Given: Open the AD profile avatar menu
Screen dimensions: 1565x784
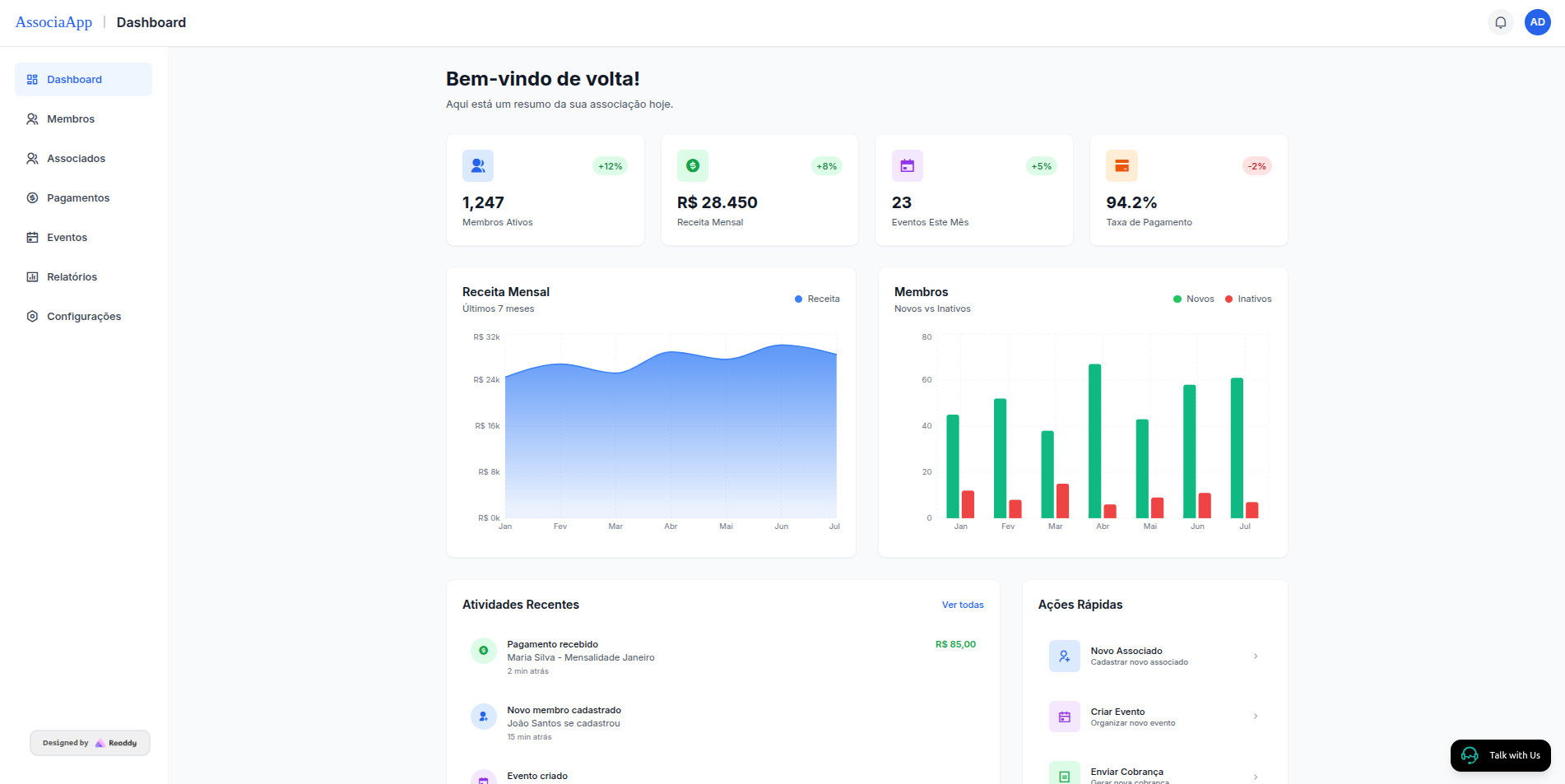Looking at the screenshot, I should (1538, 22).
